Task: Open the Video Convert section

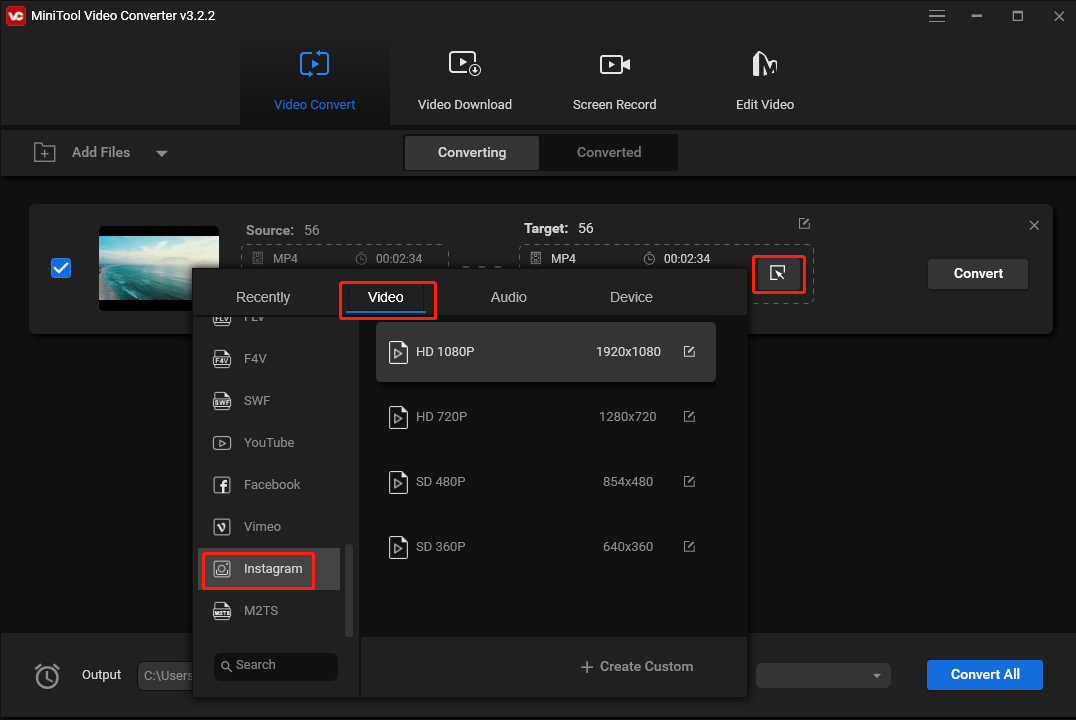Action: (x=314, y=80)
